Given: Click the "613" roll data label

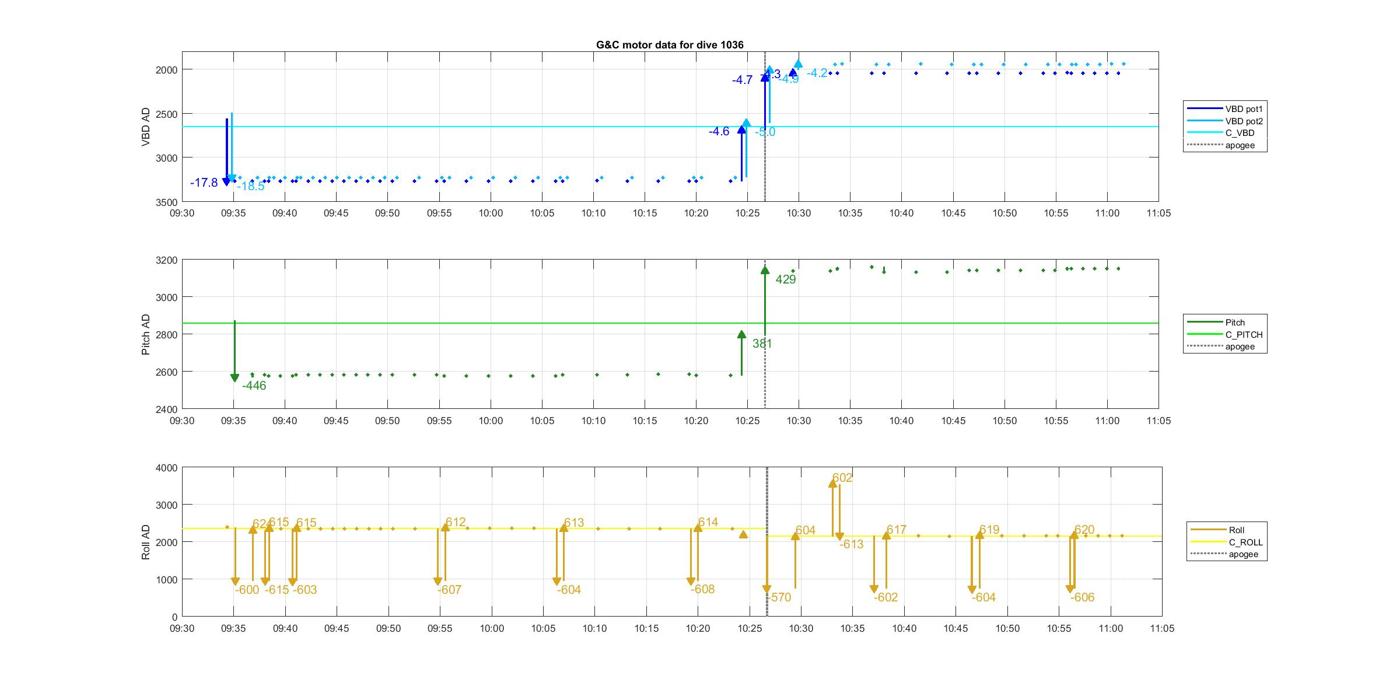Looking at the screenshot, I should click(574, 523).
